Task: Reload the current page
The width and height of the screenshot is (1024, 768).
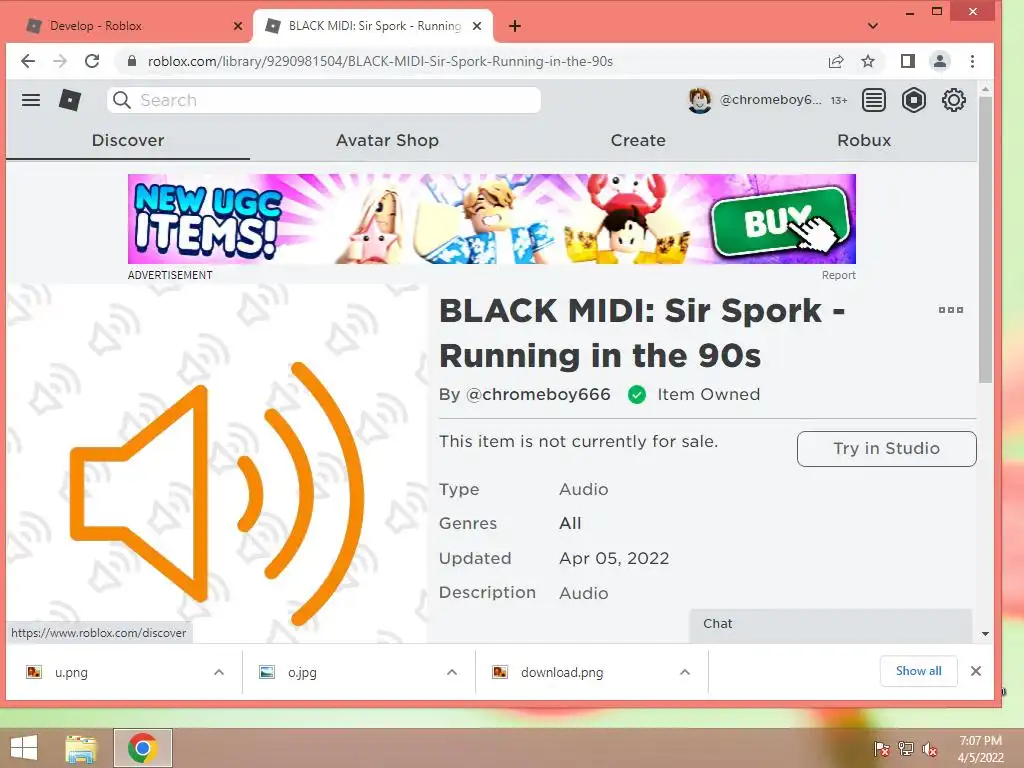Action: [92, 61]
